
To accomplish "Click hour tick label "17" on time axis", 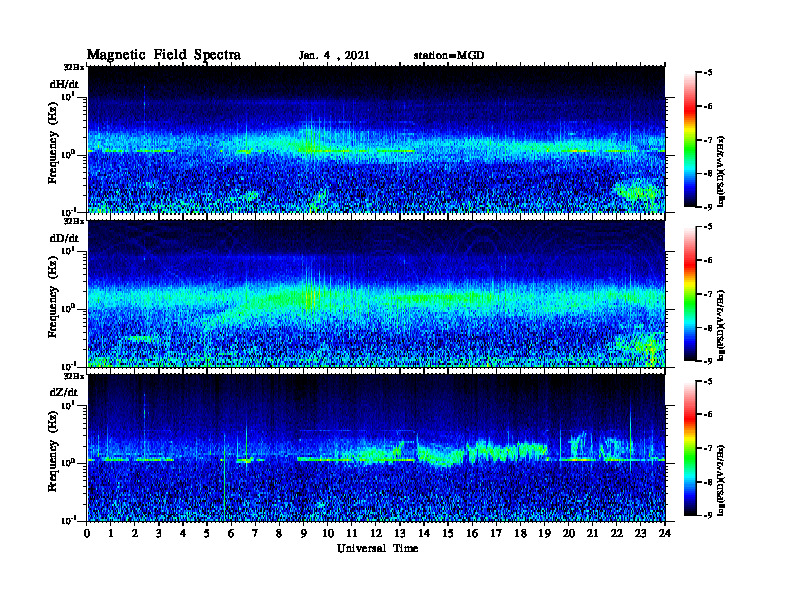I will (496, 533).
